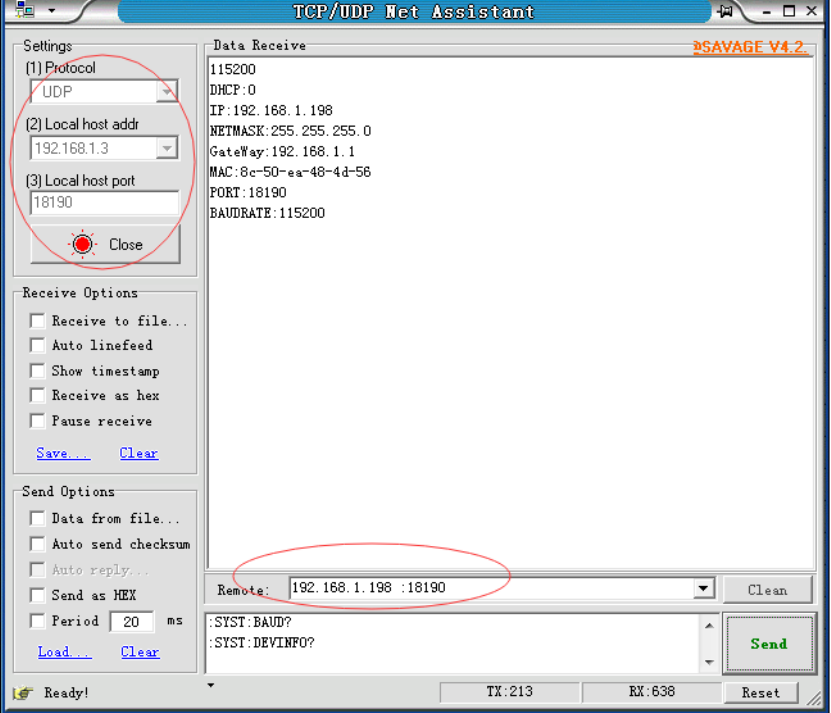831x713 pixels.
Task: Click send box scrollbar up arrow
Action: (709, 626)
